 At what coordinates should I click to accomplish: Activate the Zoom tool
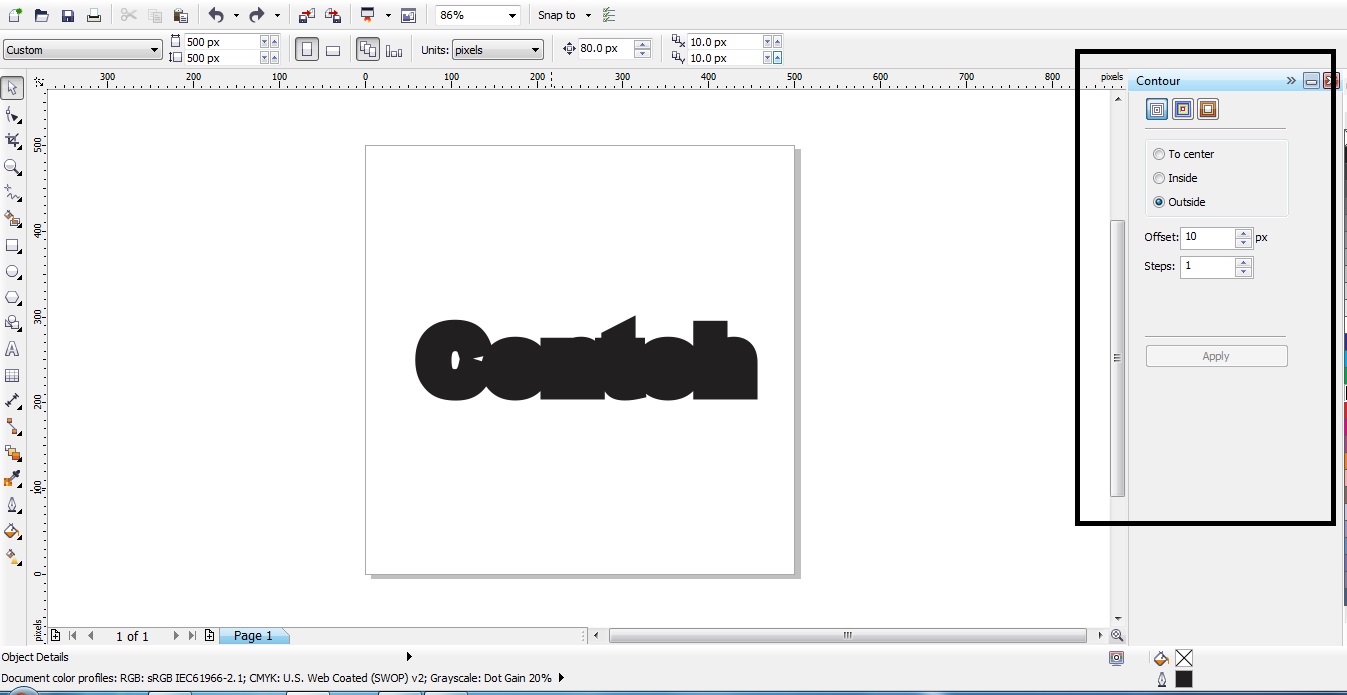(x=13, y=166)
